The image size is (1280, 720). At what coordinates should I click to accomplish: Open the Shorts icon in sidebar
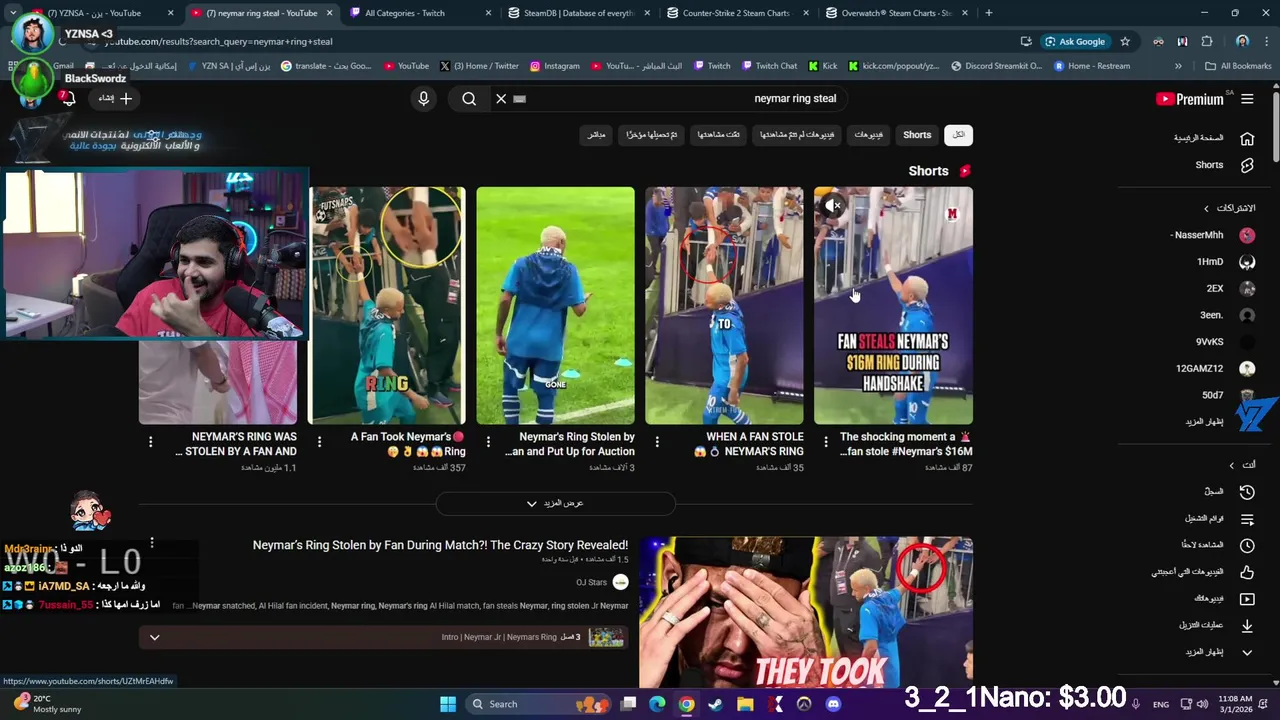click(1247, 165)
